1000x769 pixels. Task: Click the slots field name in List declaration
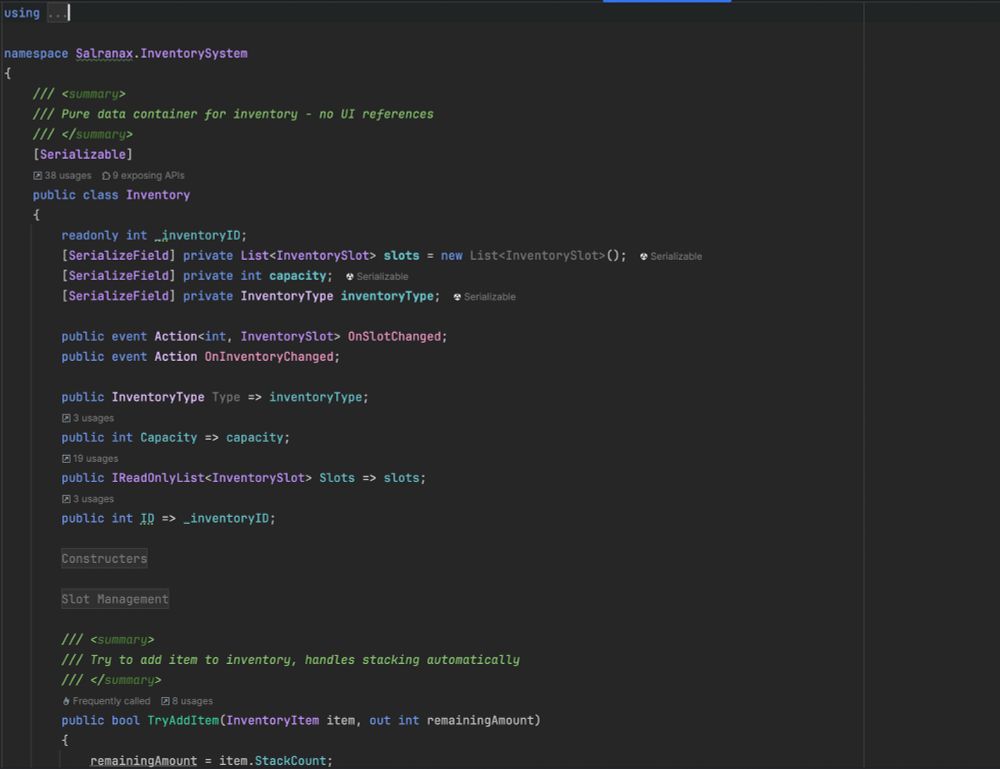tap(401, 256)
